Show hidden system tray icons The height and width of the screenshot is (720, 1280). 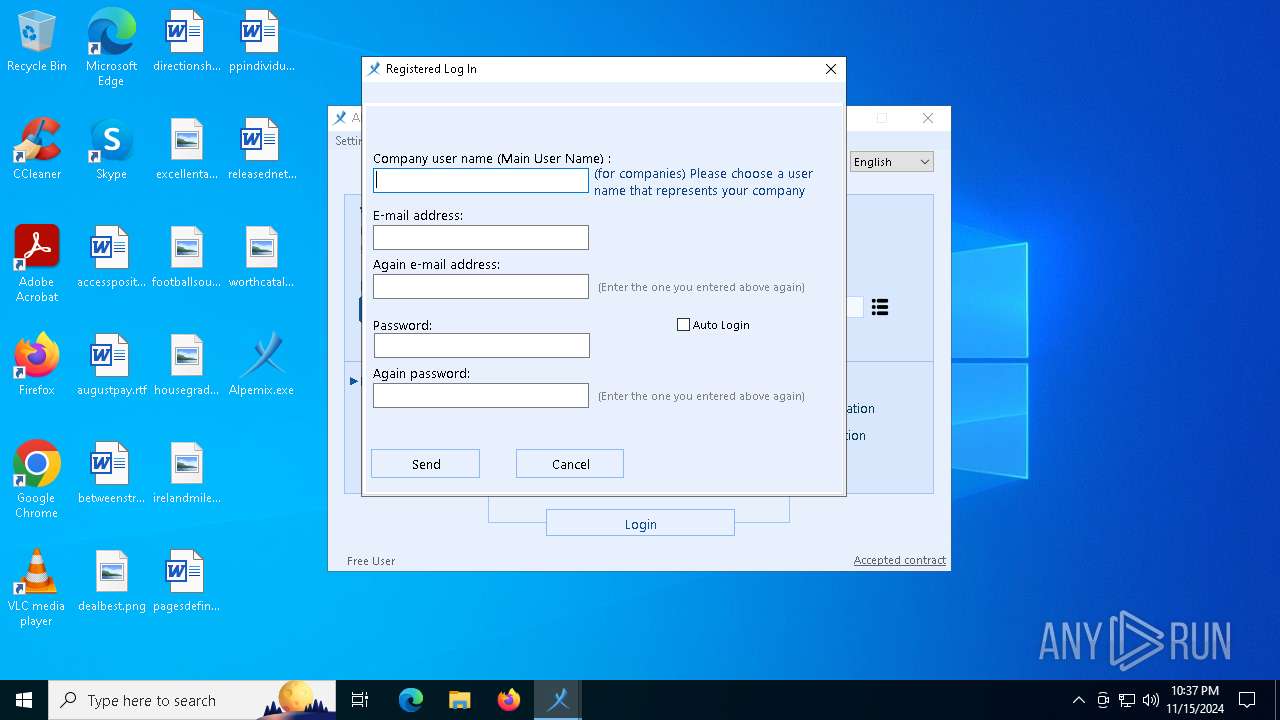point(1078,700)
